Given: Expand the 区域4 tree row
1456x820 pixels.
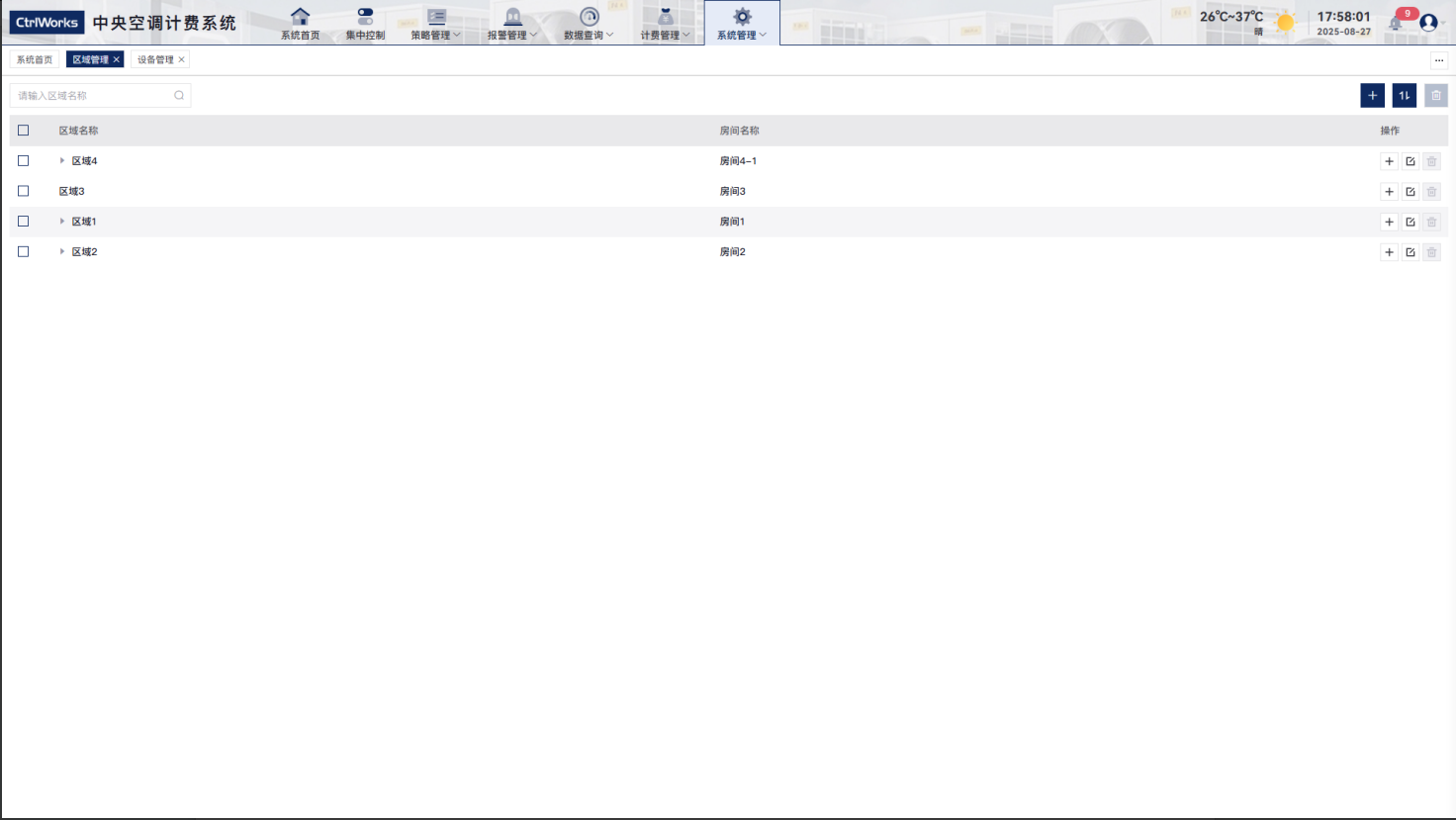Looking at the screenshot, I should (62, 160).
